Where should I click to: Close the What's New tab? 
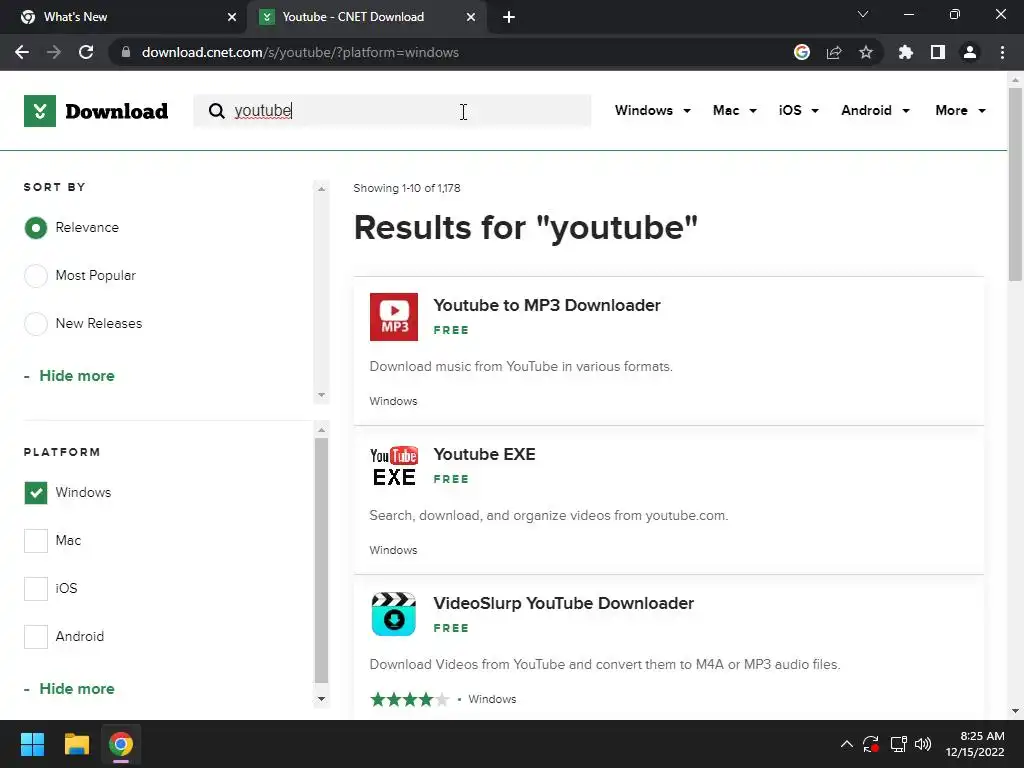tap(232, 17)
